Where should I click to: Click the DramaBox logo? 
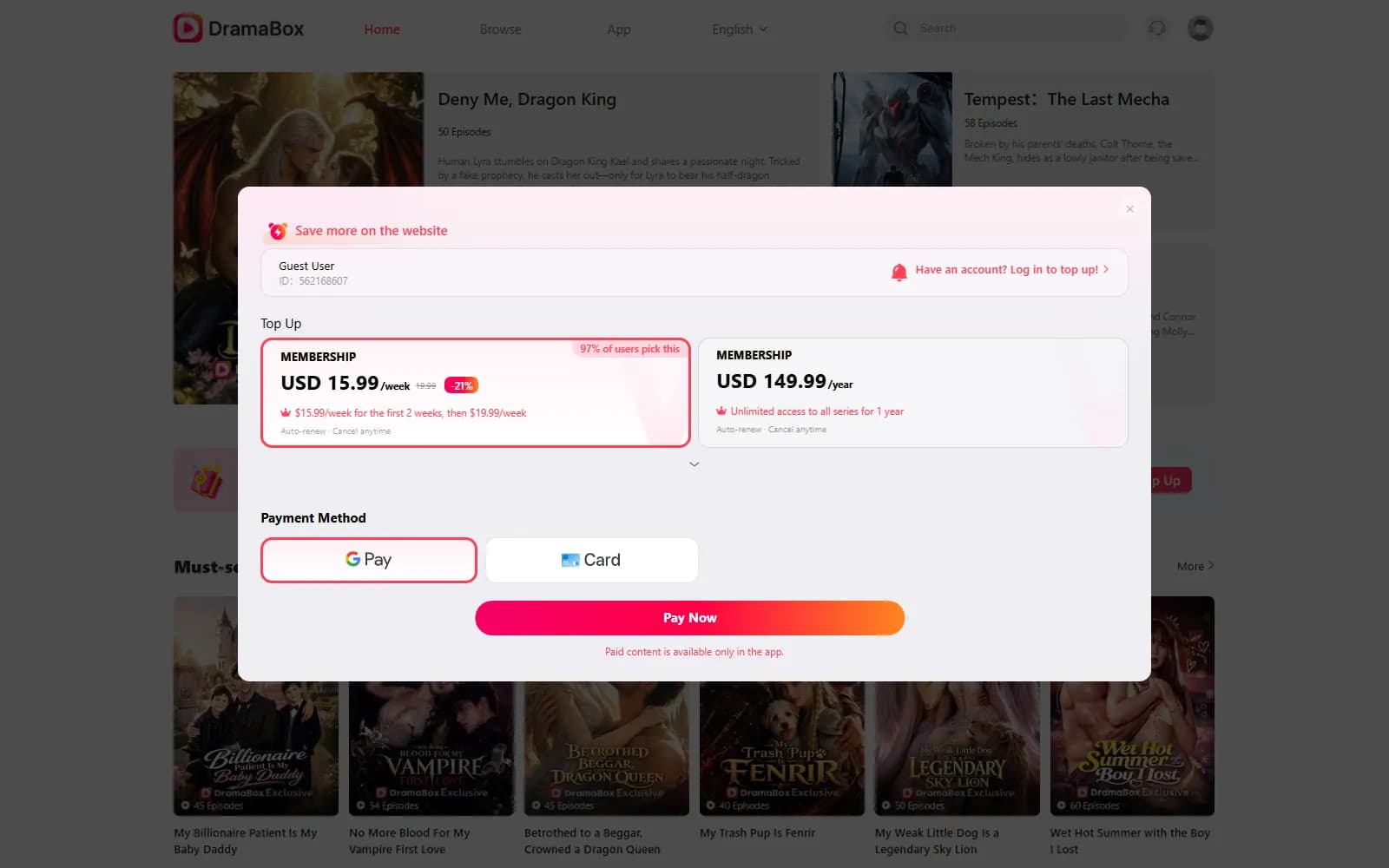coord(239,29)
